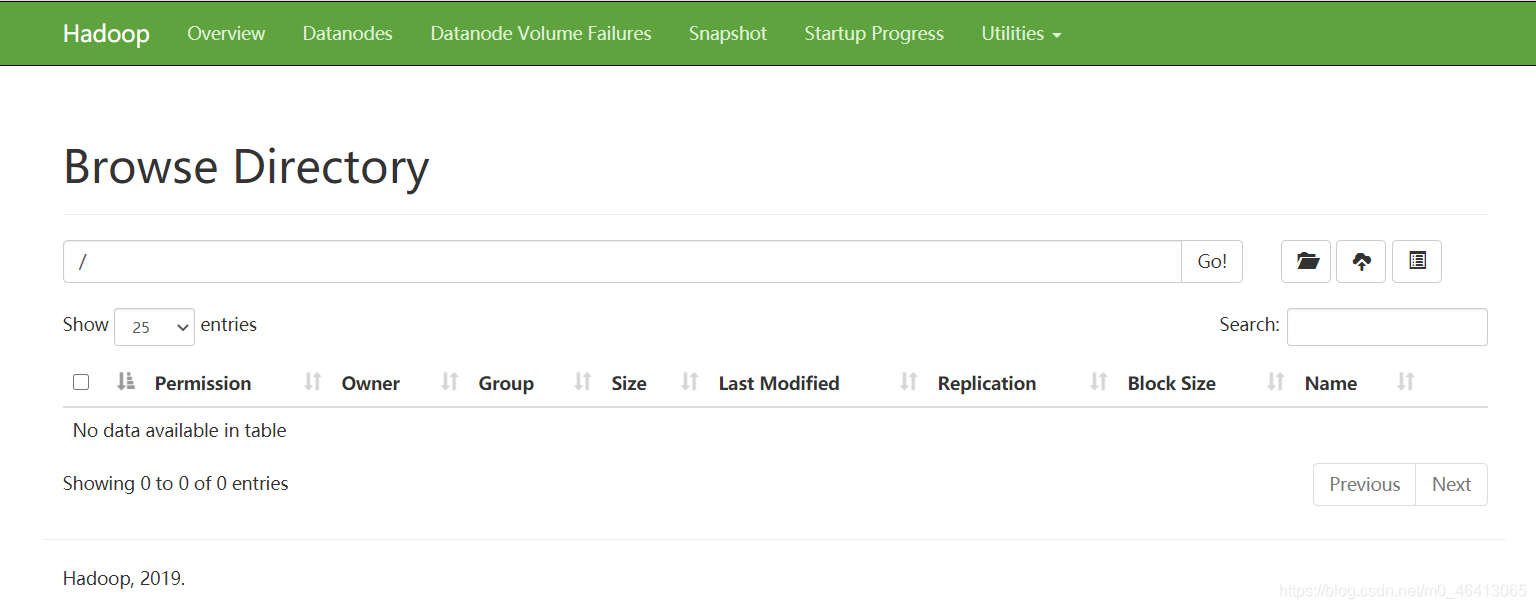
Task: Sort by Block Size using its arrows
Action: pyautogui.click(x=1275, y=381)
